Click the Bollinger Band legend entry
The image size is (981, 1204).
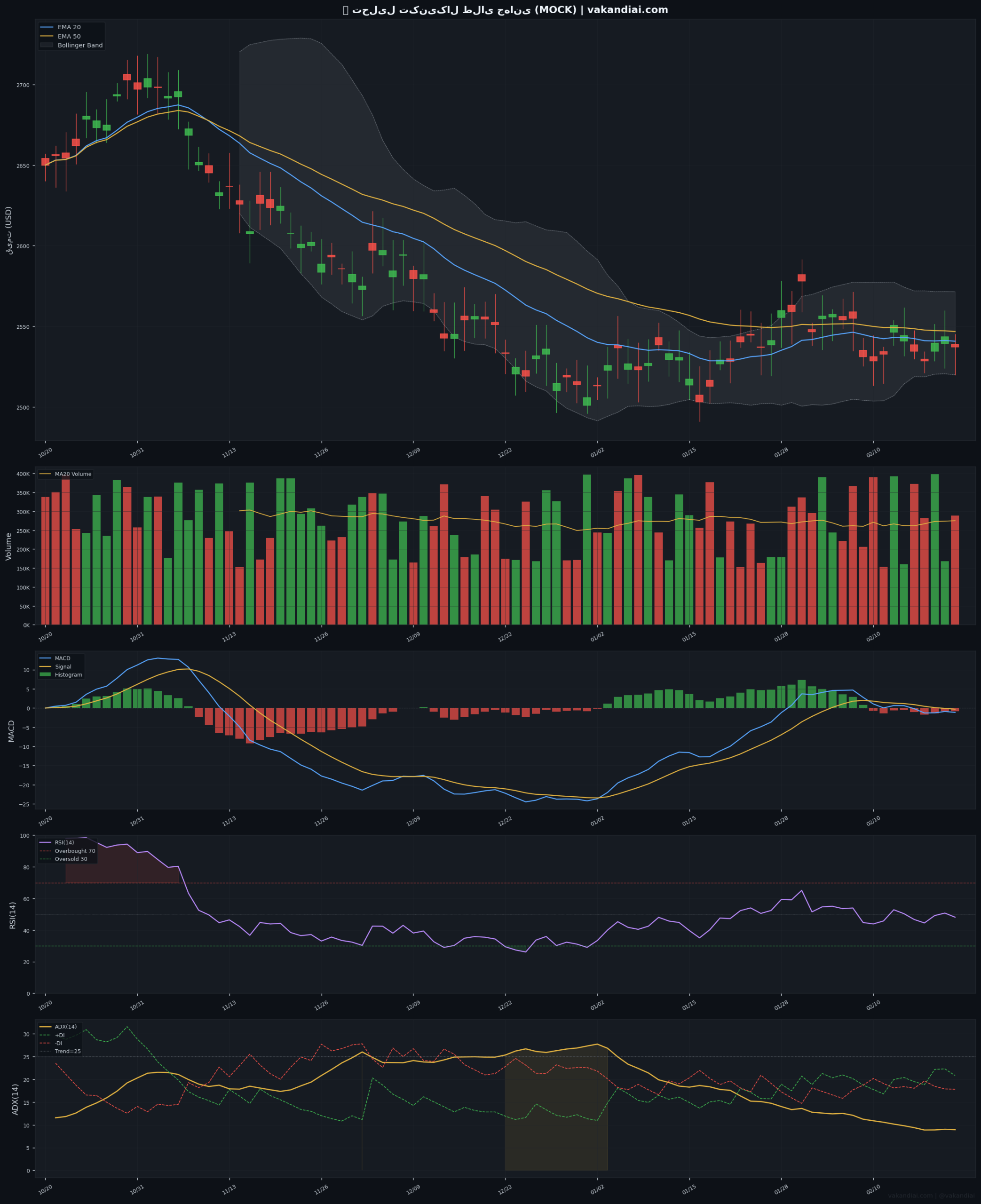pos(72,45)
